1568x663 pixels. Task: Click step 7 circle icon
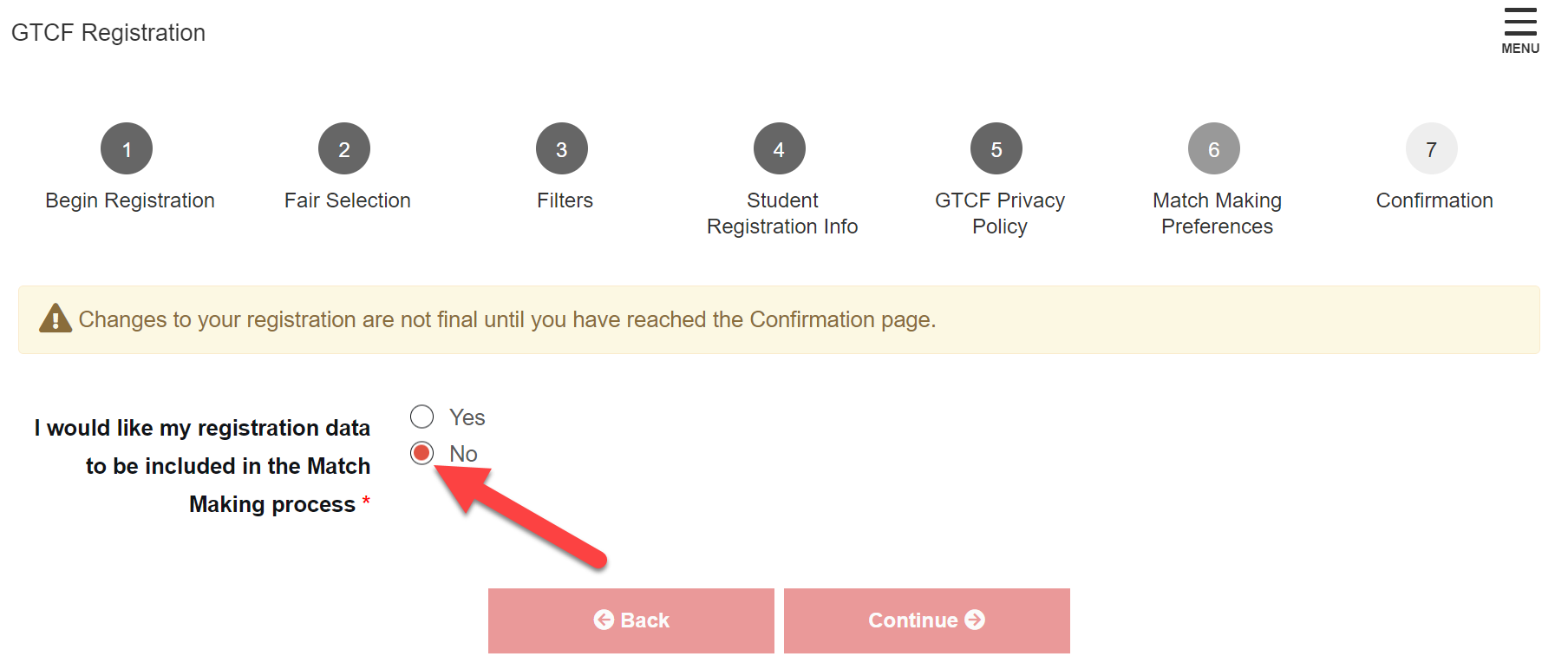click(x=1432, y=149)
